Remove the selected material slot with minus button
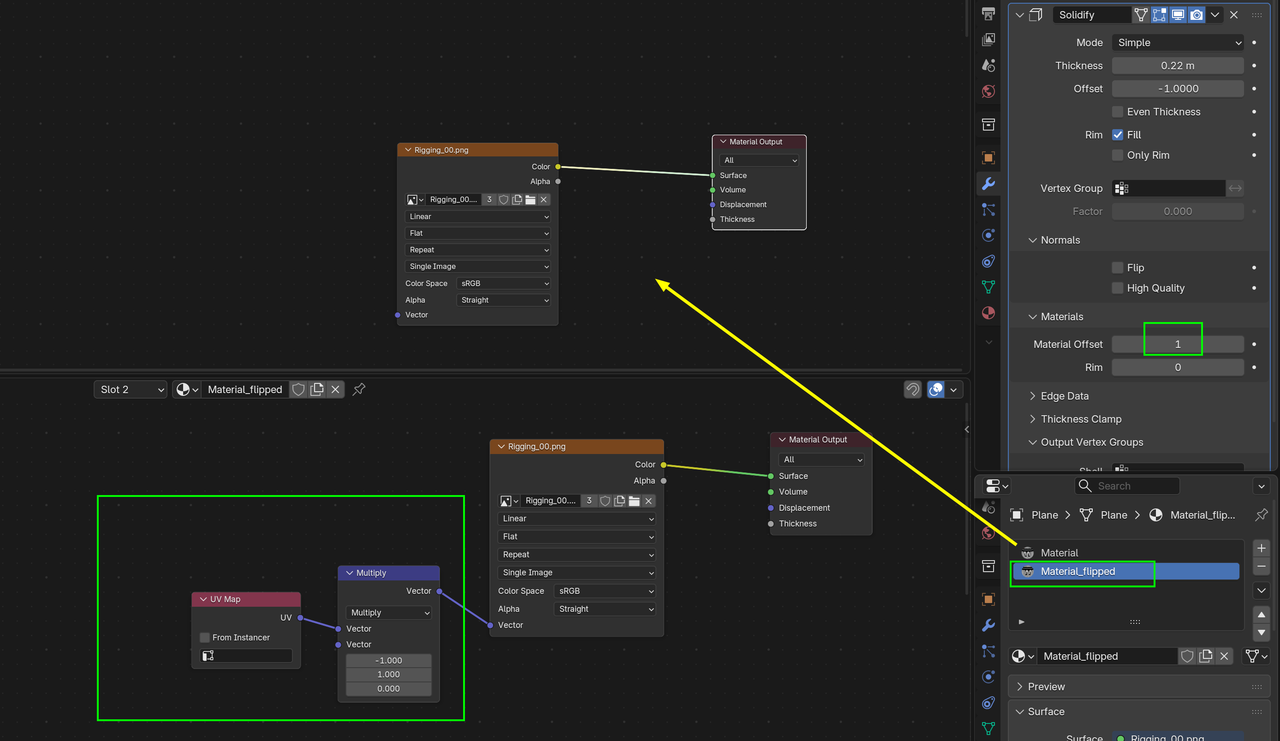The width and height of the screenshot is (1280, 741). point(1261,567)
